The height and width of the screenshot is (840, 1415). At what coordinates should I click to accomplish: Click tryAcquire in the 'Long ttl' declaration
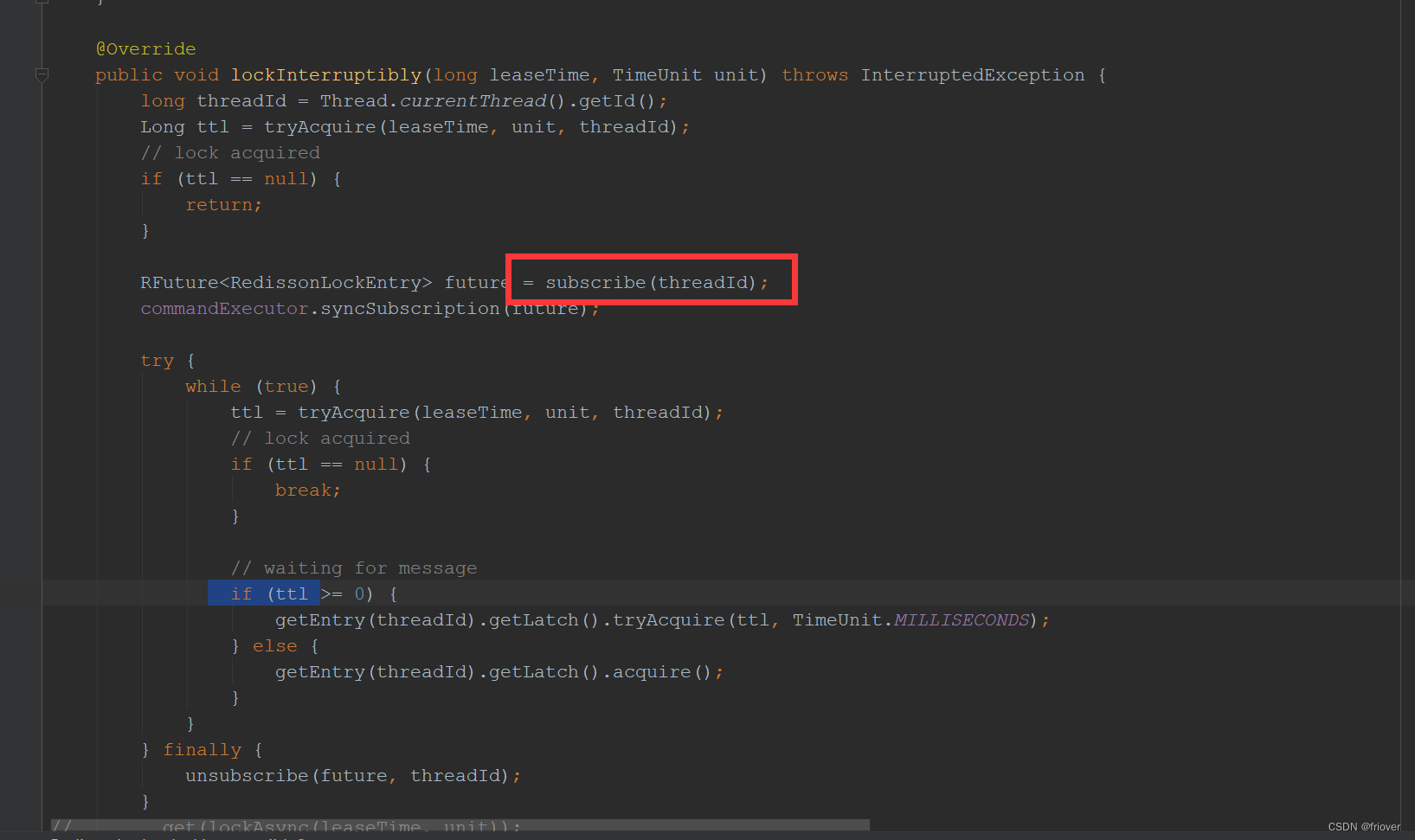pos(320,127)
